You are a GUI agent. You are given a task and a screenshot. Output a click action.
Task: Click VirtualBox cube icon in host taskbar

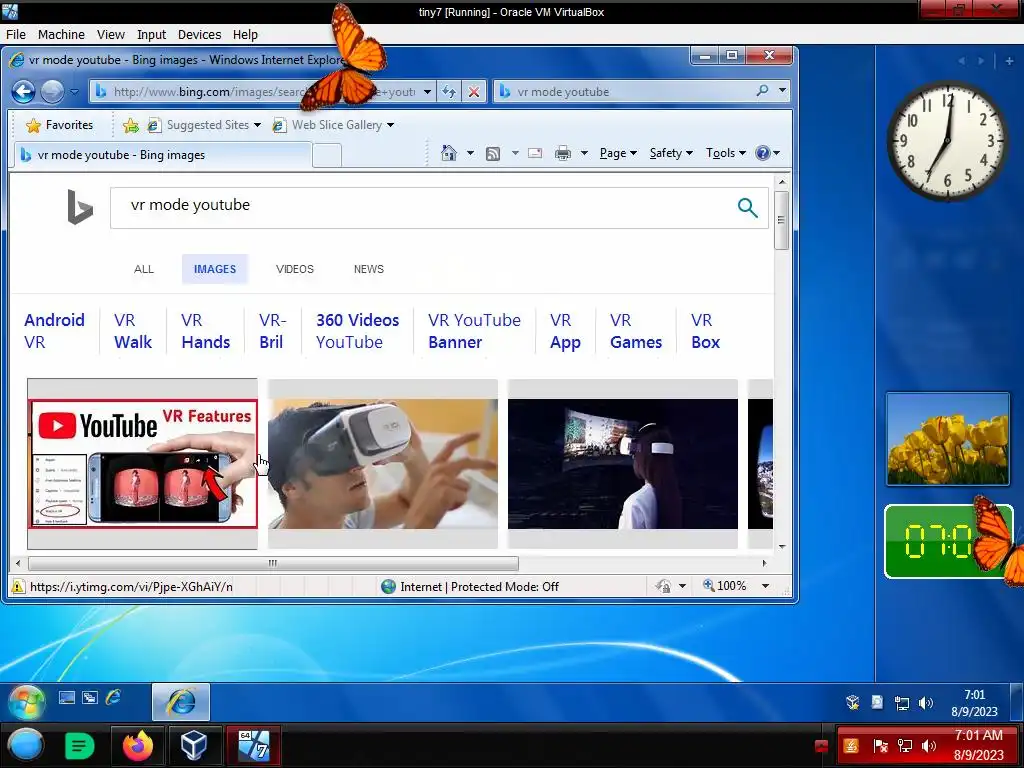click(194, 745)
